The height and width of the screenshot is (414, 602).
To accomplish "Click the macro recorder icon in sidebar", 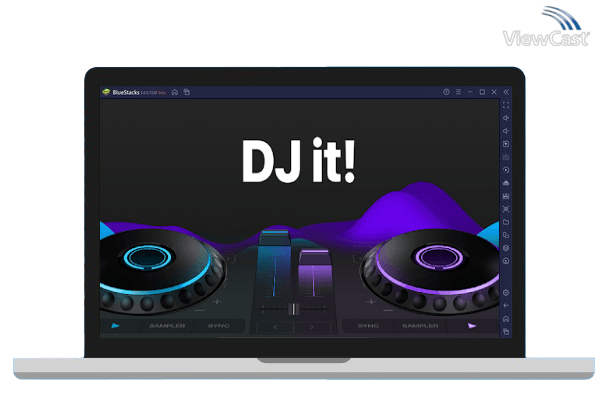I will click(x=506, y=196).
